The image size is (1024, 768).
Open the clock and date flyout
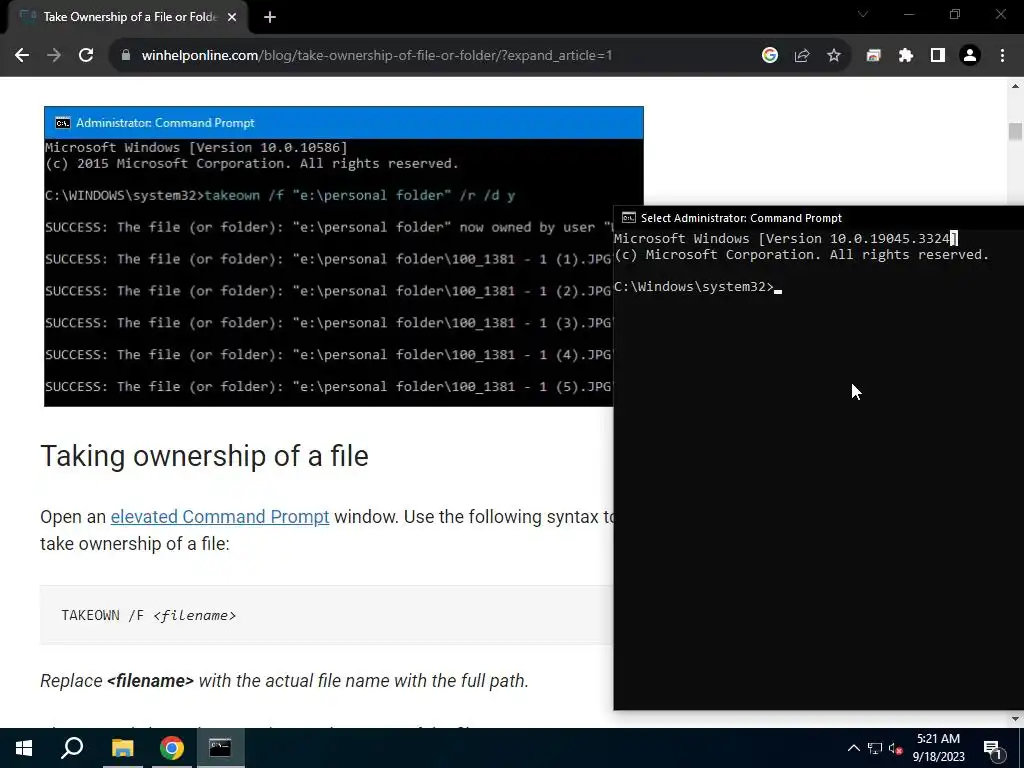(938, 748)
